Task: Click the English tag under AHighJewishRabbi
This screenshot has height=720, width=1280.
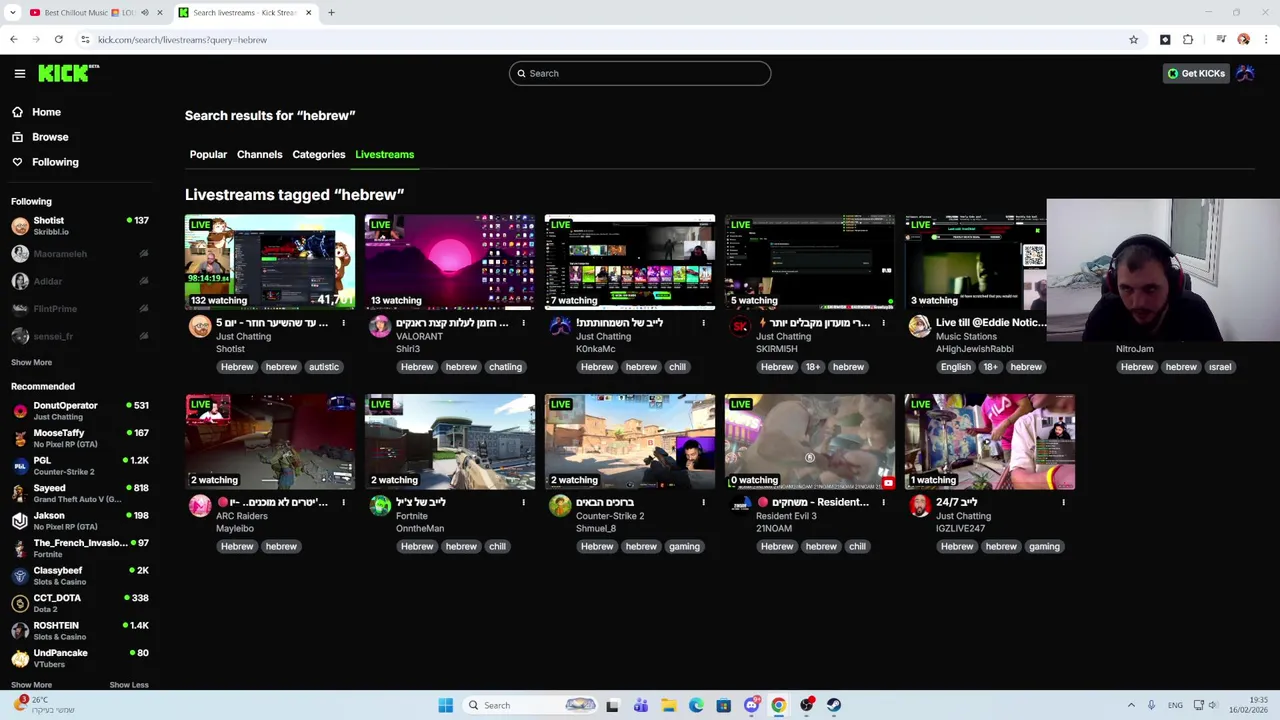Action: (955, 367)
